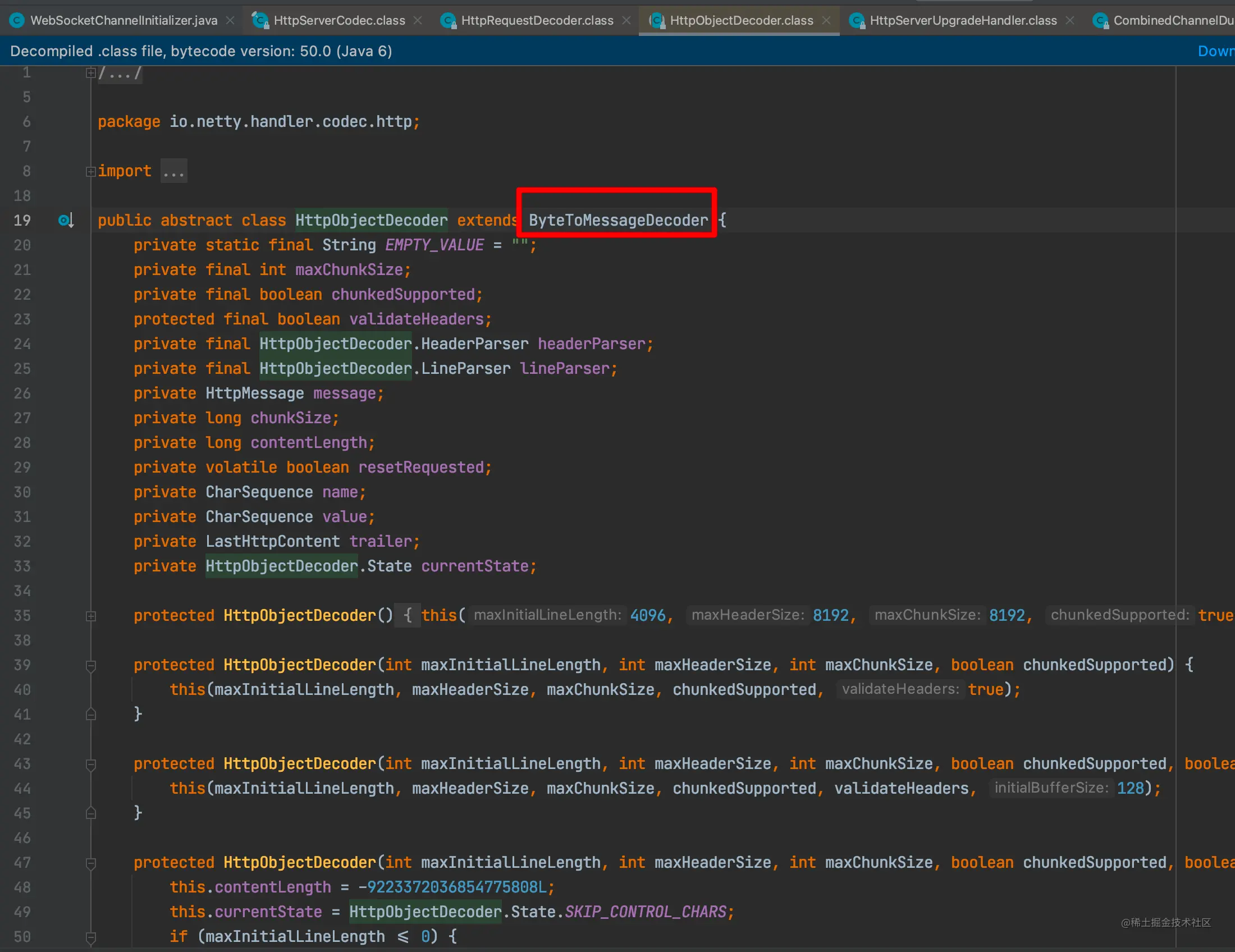The height and width of the screenshot is (952, 1235).
Task: Collapse the constructor starting at line 47
Action: pyautogui.click(x=90, y=864)
